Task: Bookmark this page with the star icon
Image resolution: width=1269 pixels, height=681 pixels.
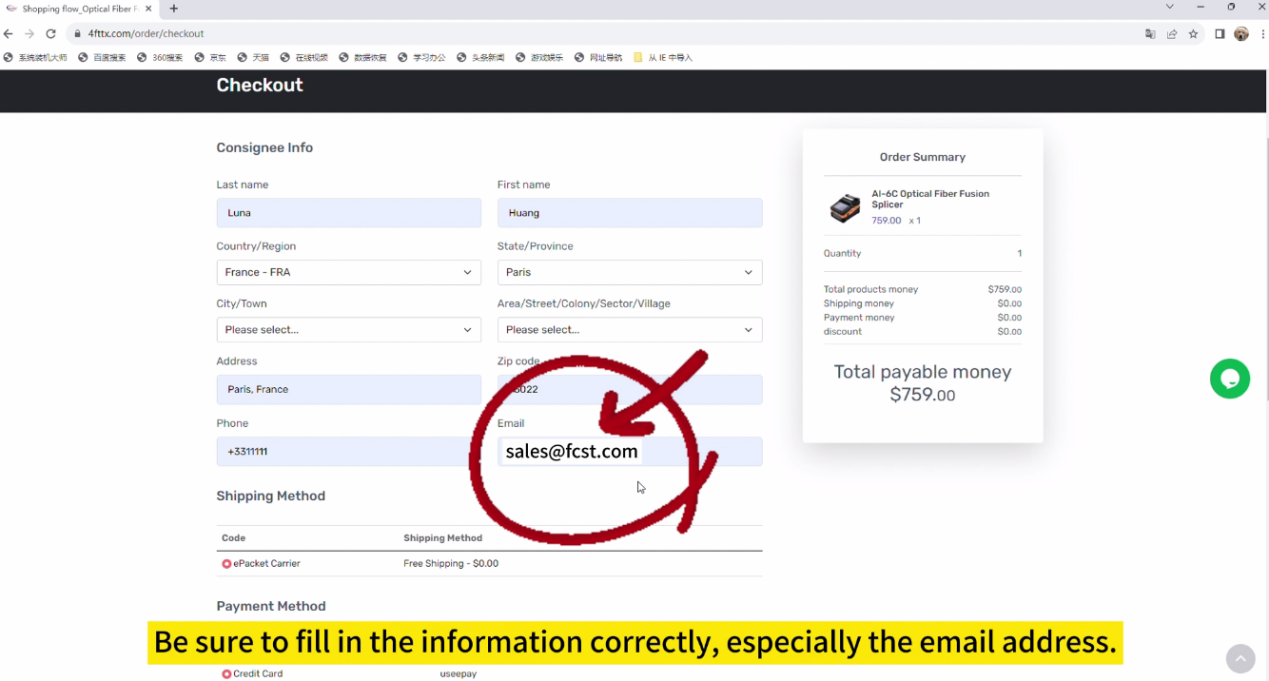Action: (1193, 34)
